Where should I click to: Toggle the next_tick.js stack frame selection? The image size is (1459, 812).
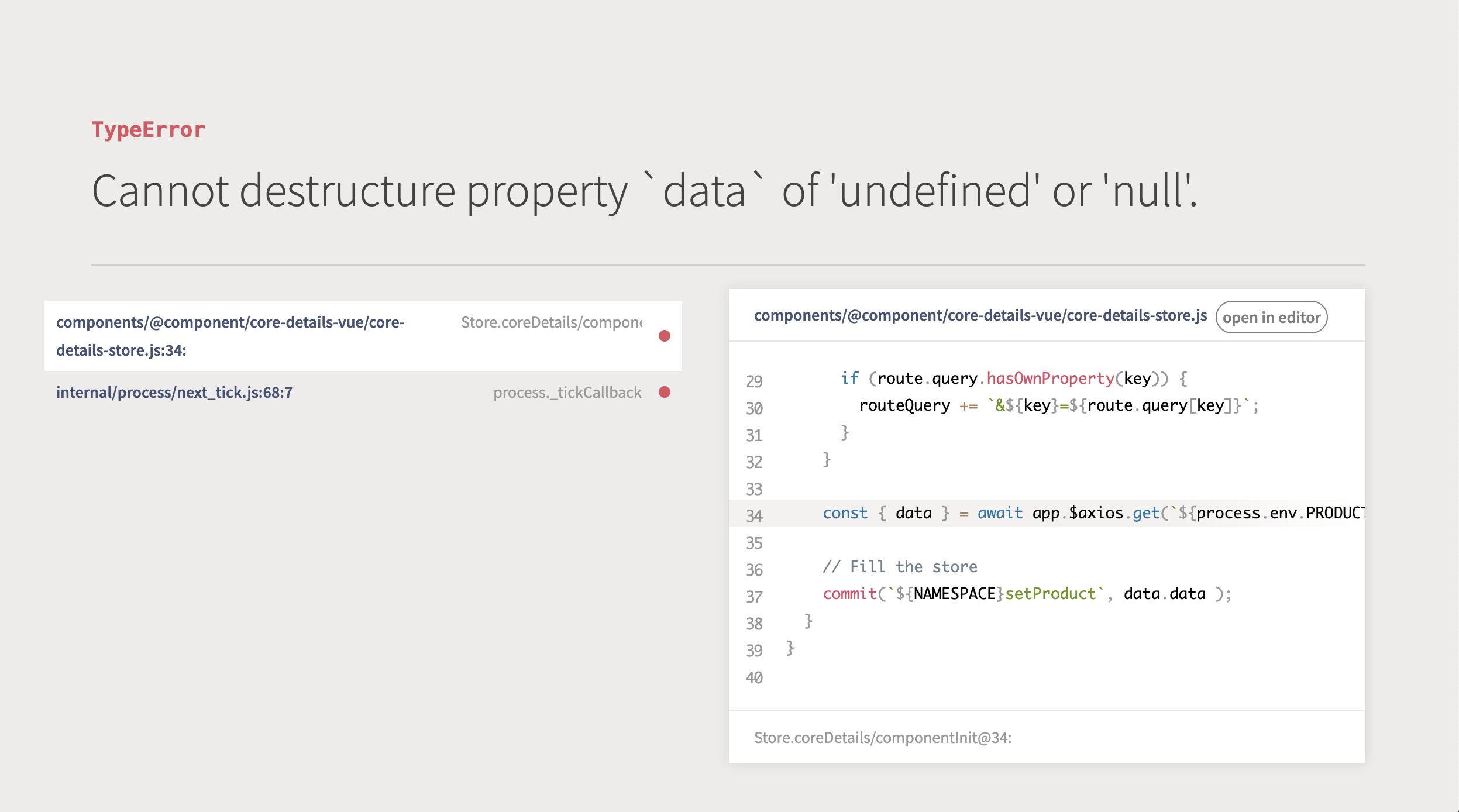pyautogui.click(x=363, y=393)
